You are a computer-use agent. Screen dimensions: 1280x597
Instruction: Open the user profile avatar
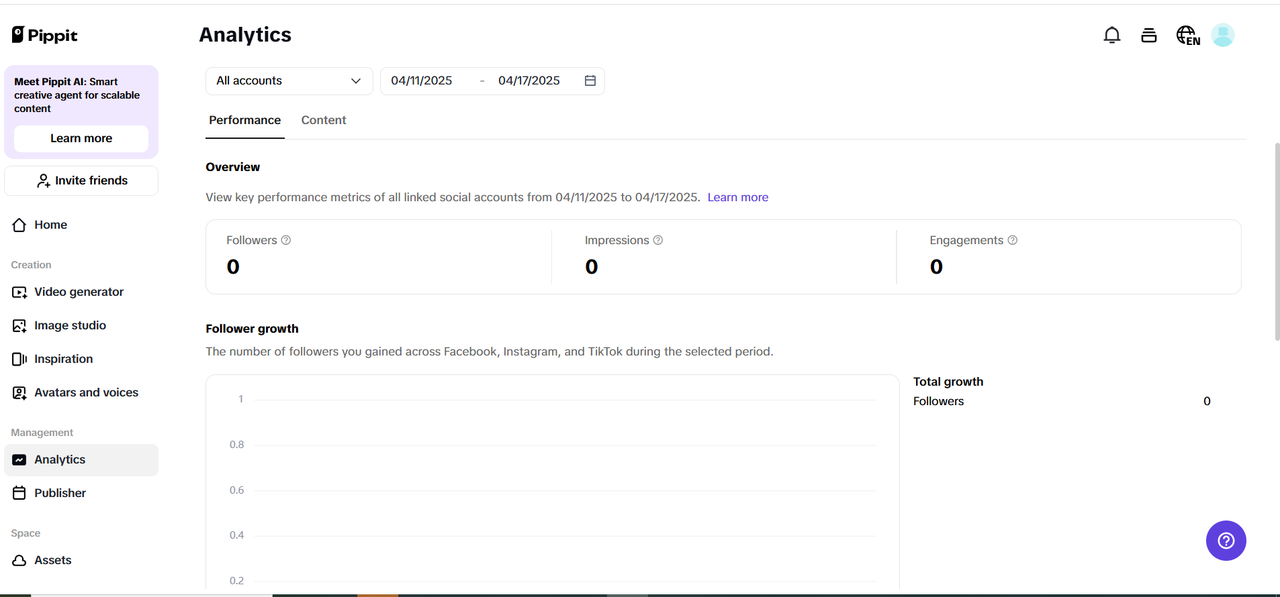pyautogui.click(x=1222, y=35)
